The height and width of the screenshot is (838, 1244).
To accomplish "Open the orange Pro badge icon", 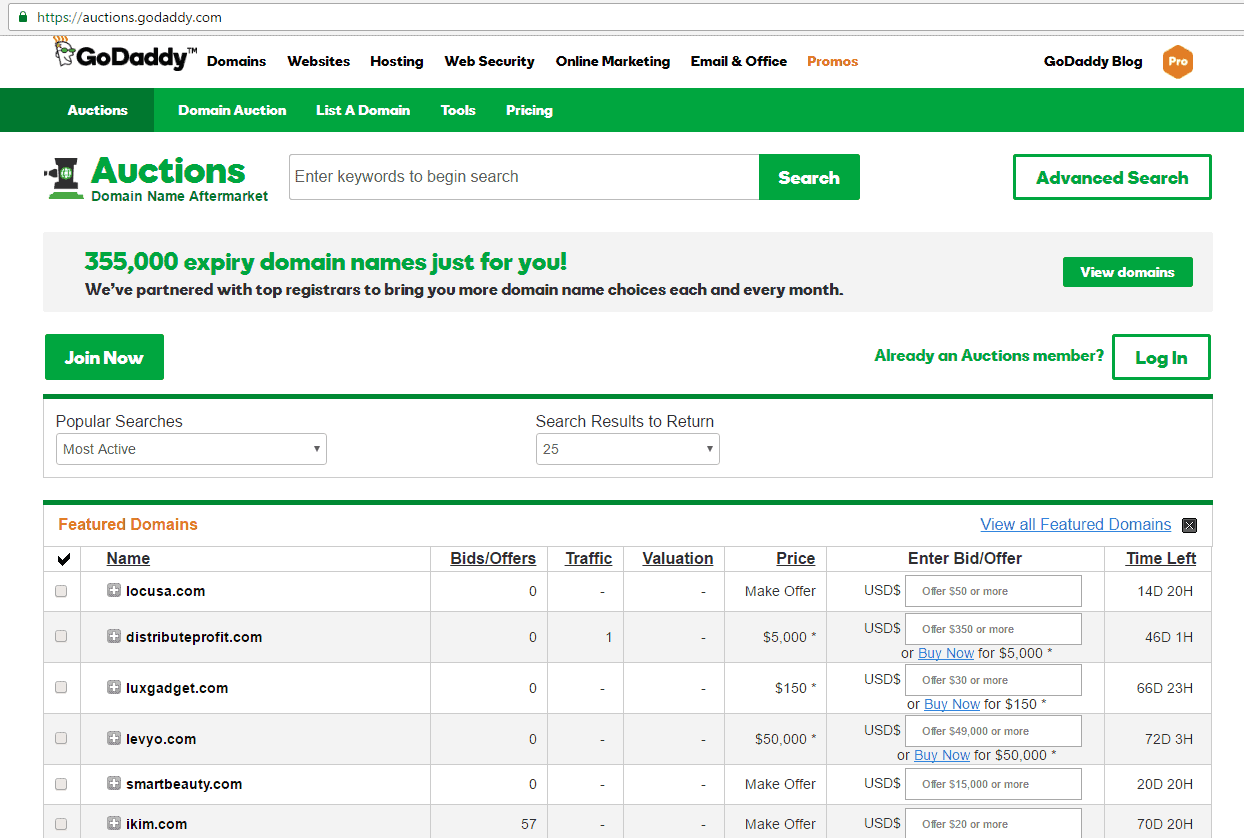I will (x=1178, y=61).
